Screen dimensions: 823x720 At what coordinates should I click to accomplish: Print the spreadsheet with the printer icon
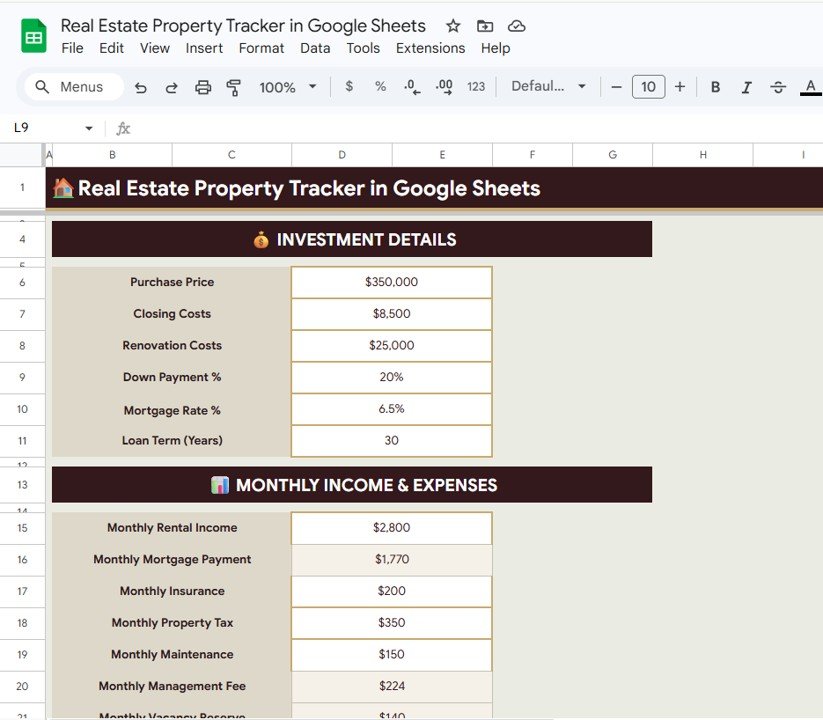coord(203,87)
